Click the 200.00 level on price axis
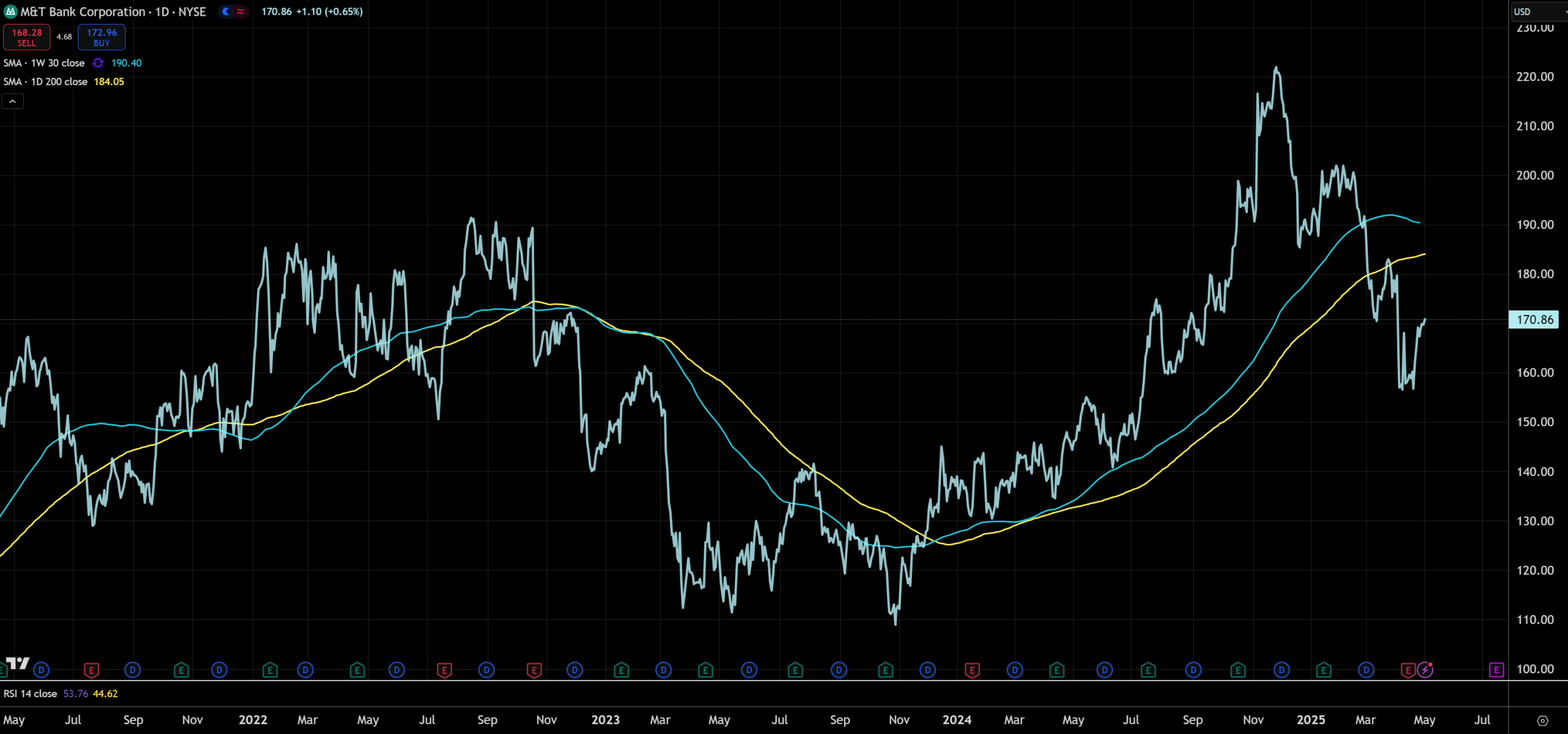1568x734 pixels. pos(1535,175)
